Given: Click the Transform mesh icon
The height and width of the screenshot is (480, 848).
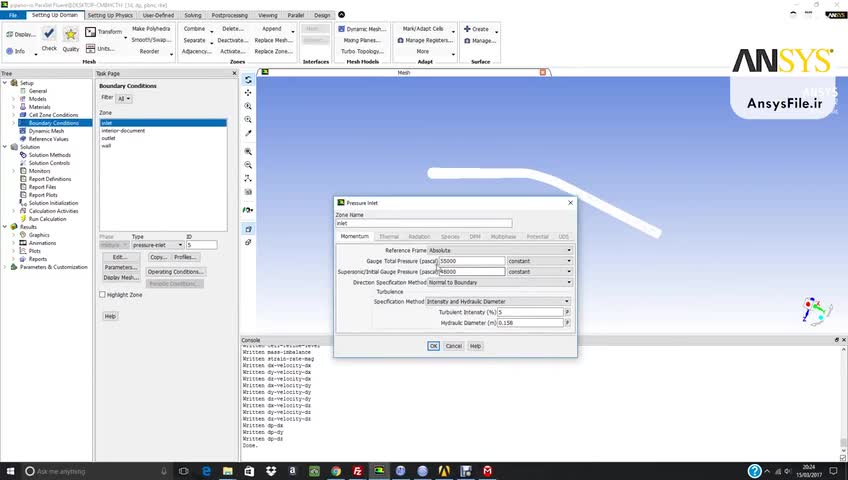Looking at the screenshot, I should (x=91, y=32).
